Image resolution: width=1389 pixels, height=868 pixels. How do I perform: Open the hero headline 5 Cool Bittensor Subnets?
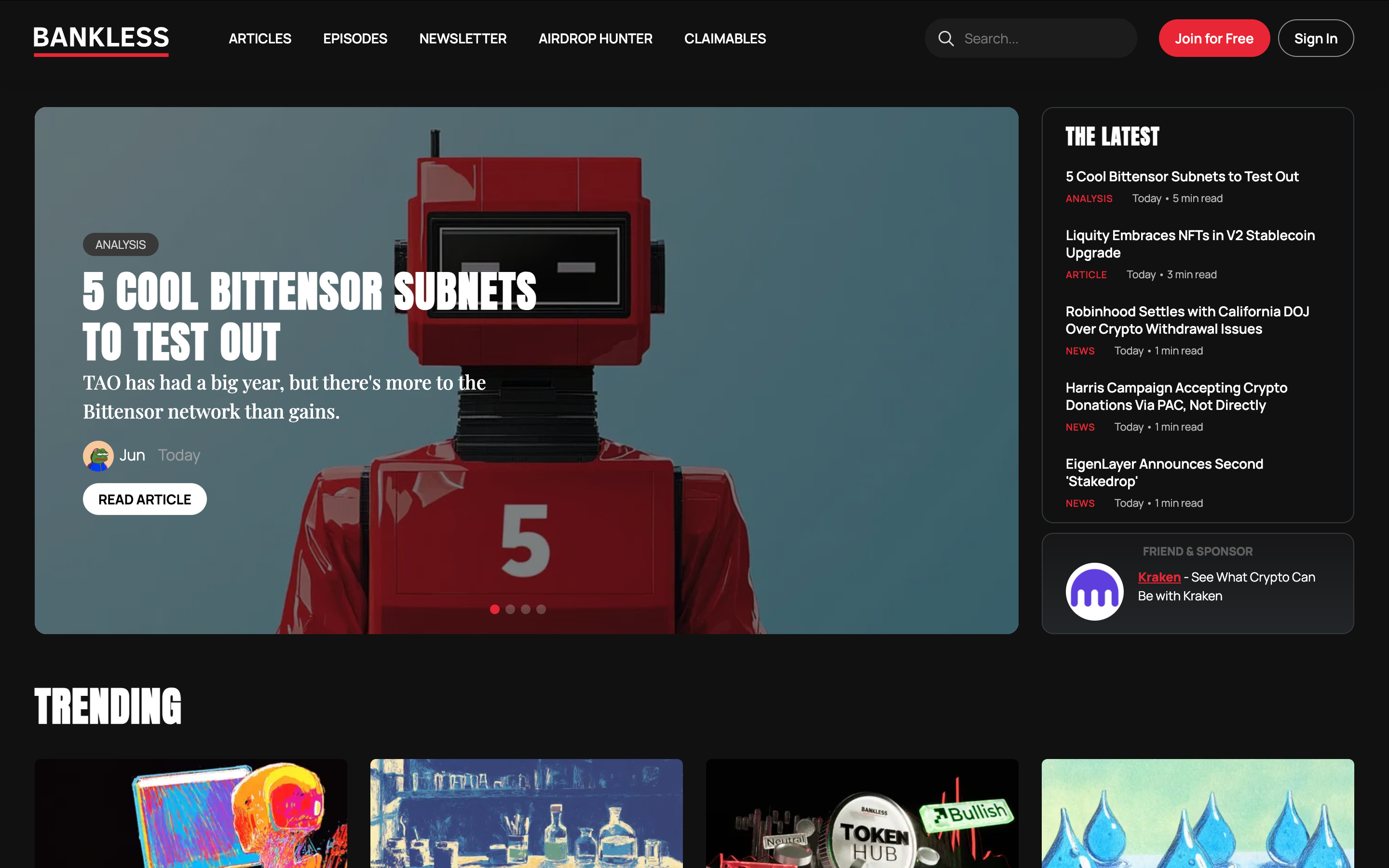309,316
